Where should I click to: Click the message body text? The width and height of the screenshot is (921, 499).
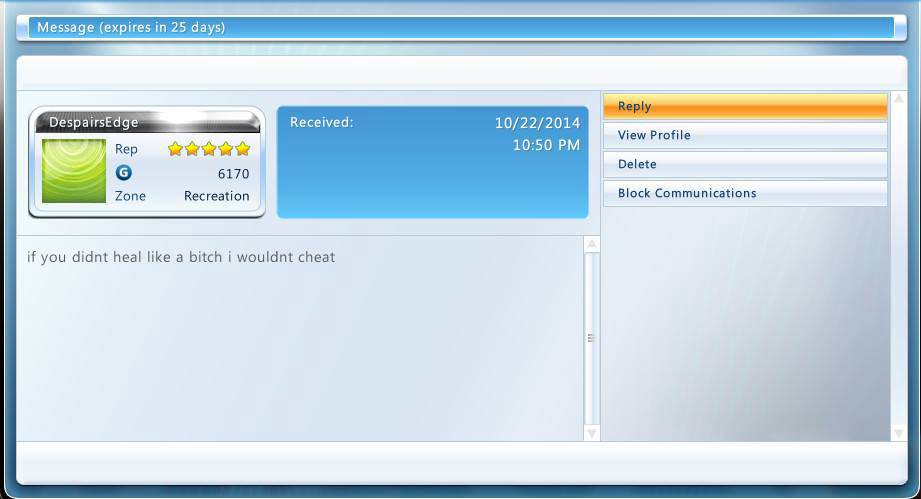[x=181, y=257]
